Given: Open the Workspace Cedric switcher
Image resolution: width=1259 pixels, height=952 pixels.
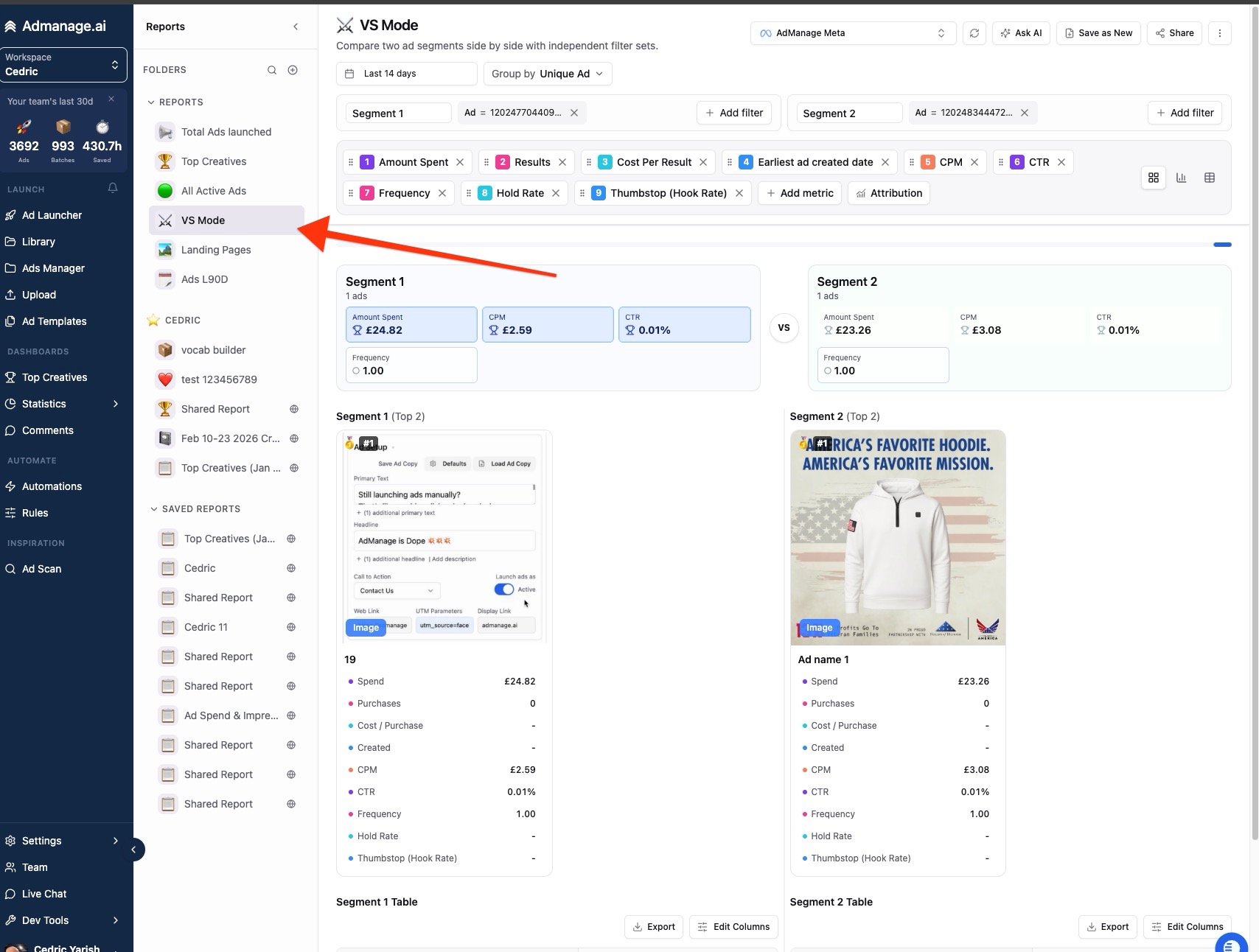Looking at the screenshot, I should (x=63, y=65).
